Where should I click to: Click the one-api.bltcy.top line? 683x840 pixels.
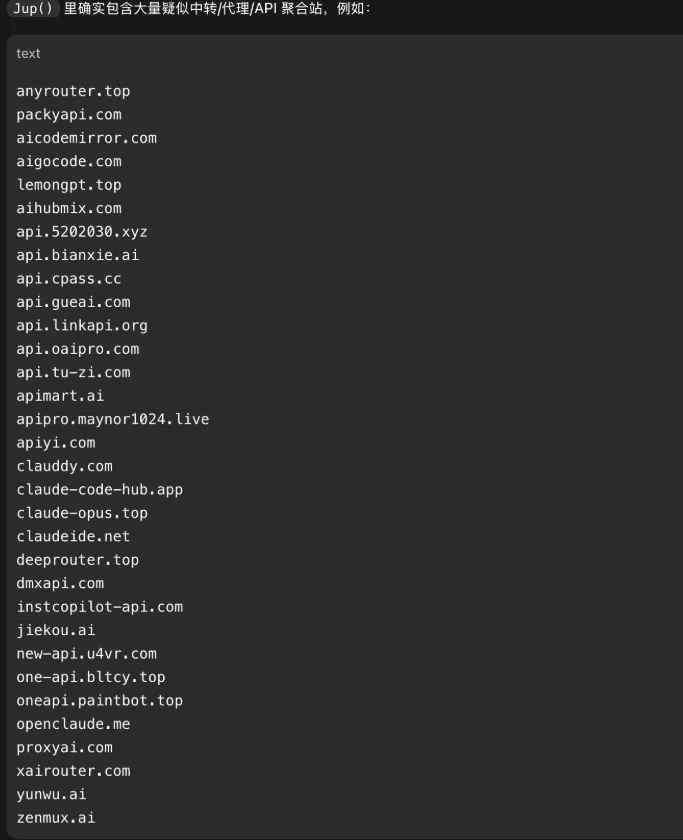91,677
